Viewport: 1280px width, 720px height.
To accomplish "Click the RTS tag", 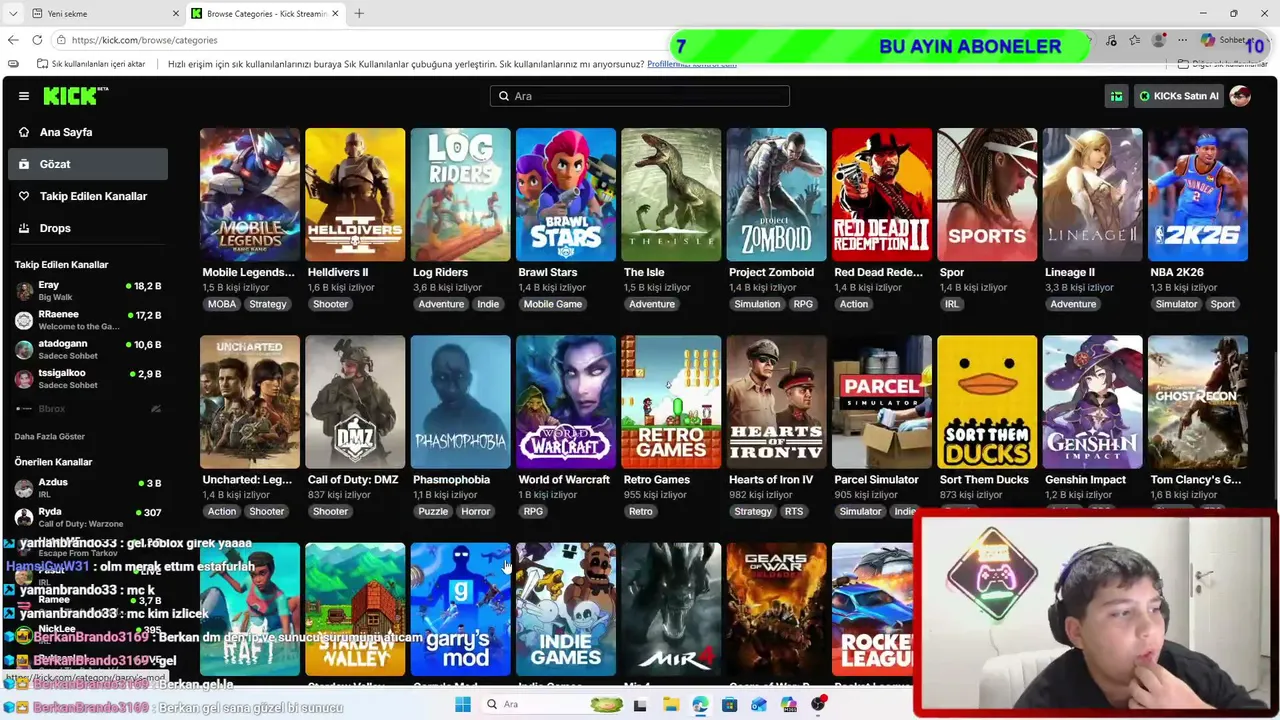I will (794, 511).
